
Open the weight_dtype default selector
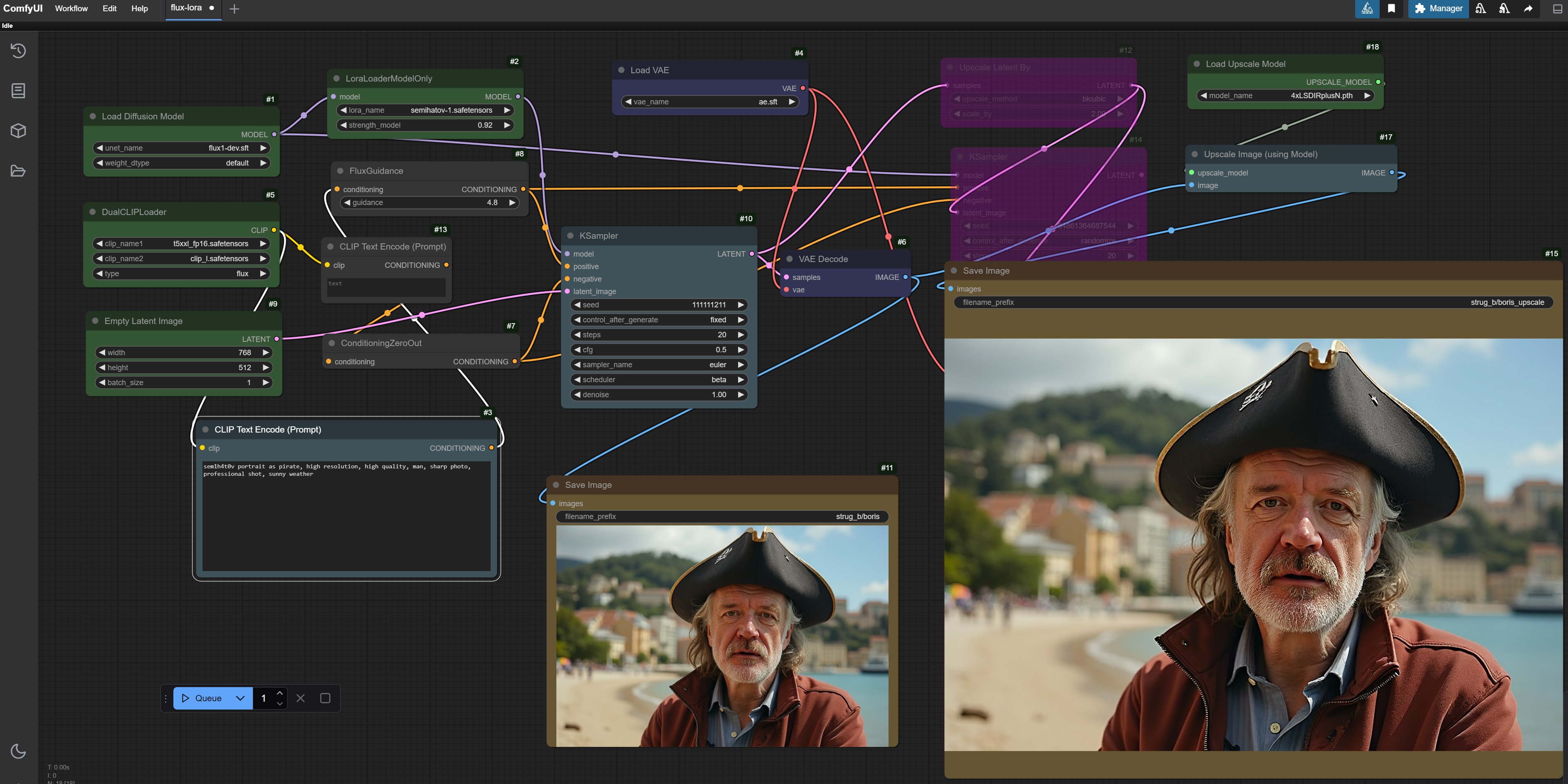[x=181, y=163]
